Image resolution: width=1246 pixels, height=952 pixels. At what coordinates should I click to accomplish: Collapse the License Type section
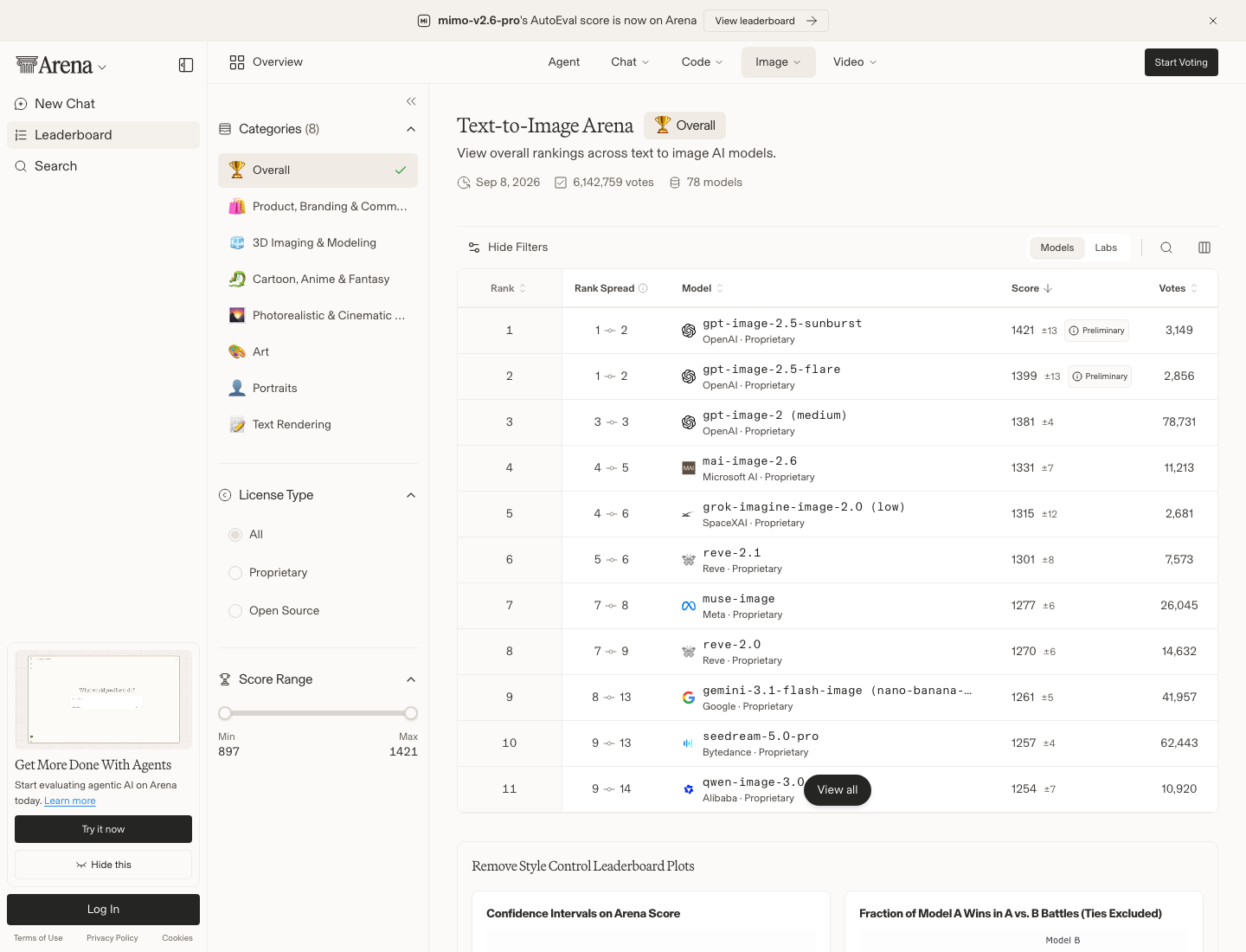(411, 495)
